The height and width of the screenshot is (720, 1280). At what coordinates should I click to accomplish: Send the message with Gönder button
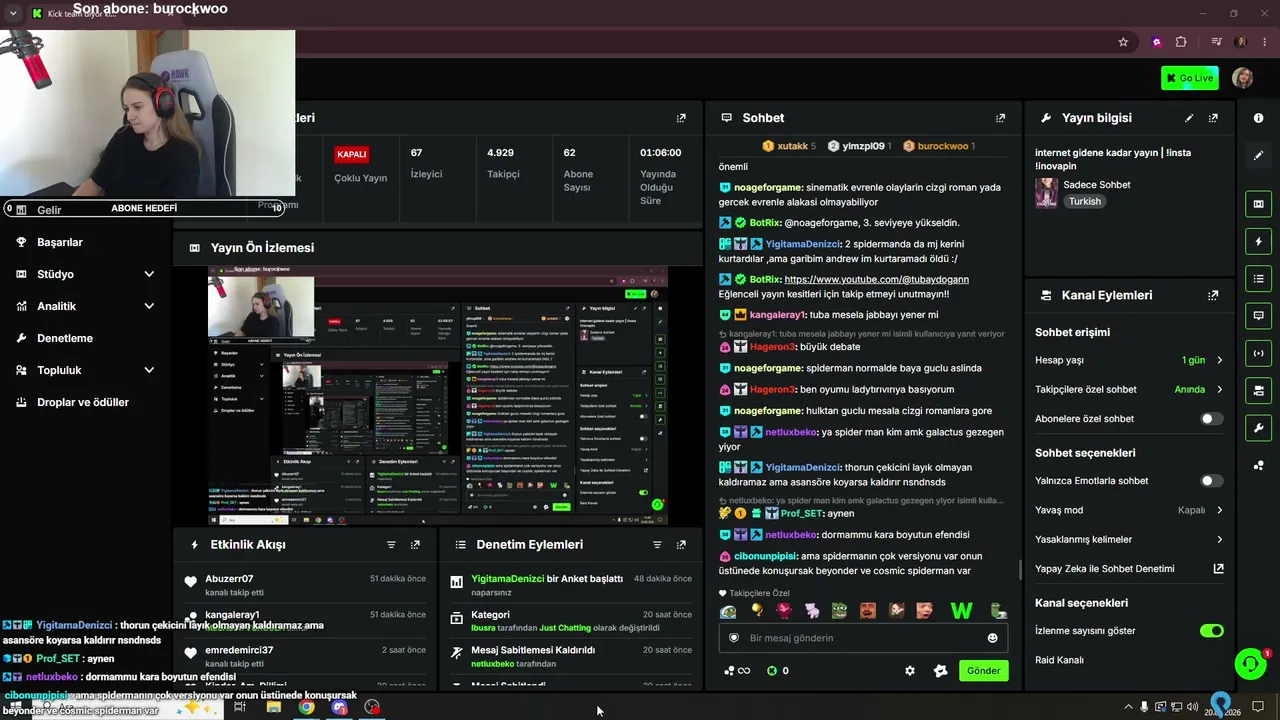(983, 671)
